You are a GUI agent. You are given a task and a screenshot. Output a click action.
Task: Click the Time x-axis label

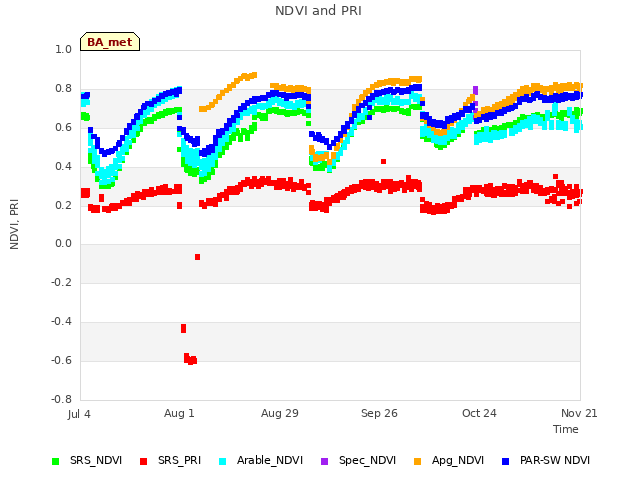566,429
